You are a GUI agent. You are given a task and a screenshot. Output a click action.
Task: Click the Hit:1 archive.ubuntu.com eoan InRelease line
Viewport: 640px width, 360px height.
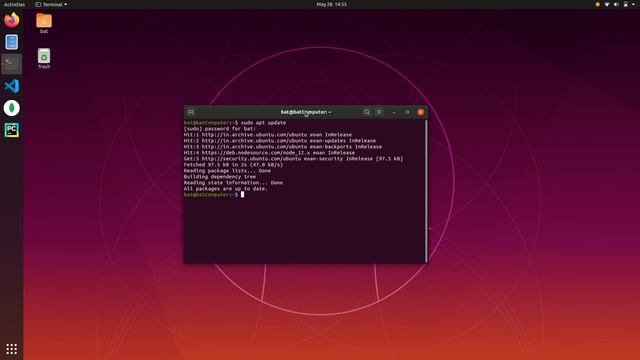(x=268, y=135)
